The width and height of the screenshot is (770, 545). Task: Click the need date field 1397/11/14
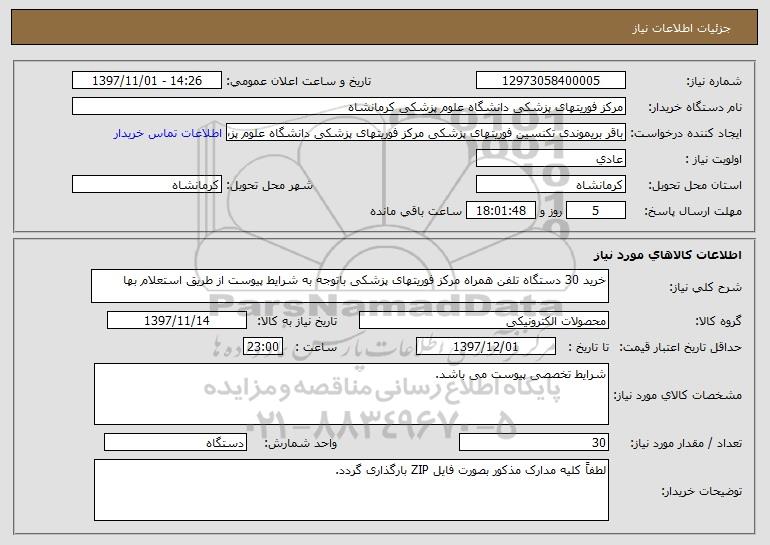pyautogui.click(x=177, y=321)
